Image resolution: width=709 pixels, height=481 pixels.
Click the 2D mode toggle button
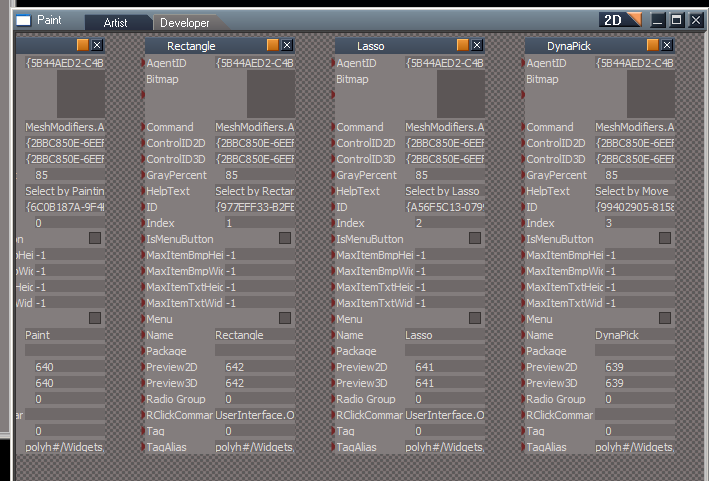620,20
